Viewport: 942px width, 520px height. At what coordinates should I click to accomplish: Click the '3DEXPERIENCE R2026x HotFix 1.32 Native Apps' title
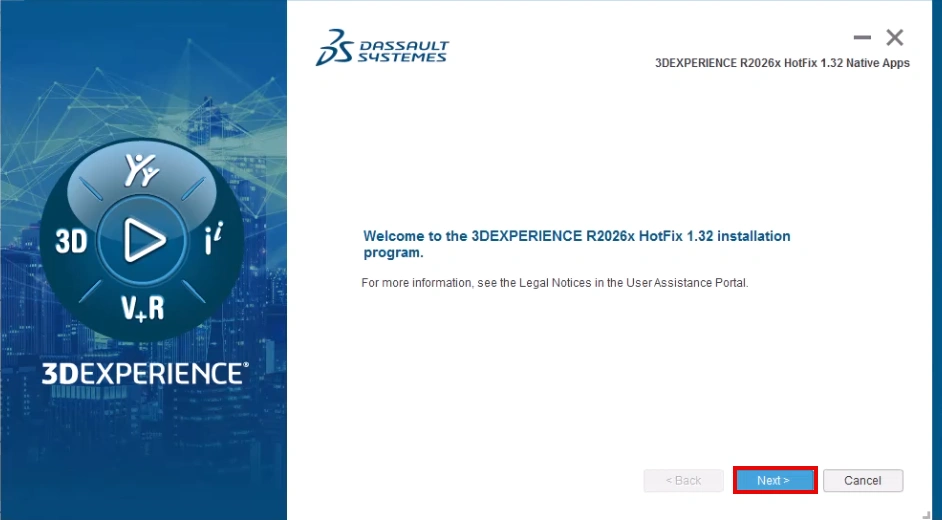click(782, 63)
